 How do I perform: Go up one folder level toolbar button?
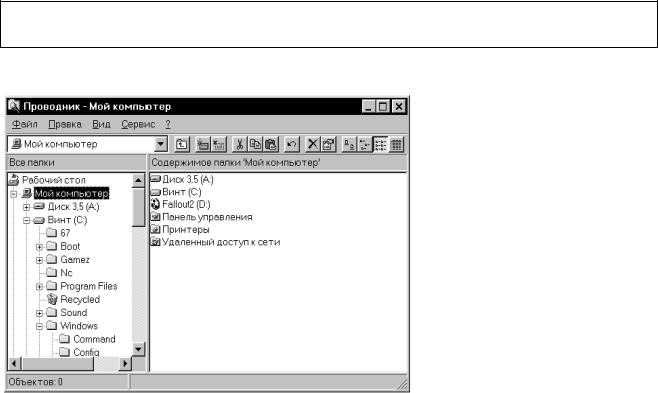[x=182, y=145]
